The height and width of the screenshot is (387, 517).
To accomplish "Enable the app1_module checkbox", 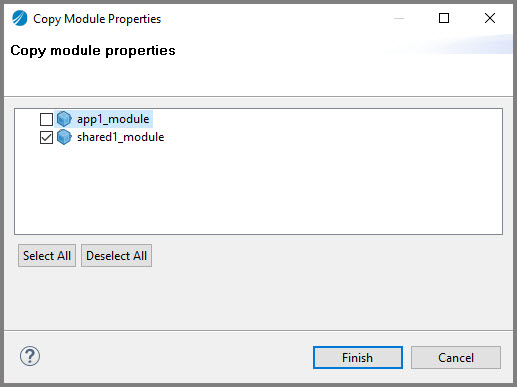I will coord(46,119).
